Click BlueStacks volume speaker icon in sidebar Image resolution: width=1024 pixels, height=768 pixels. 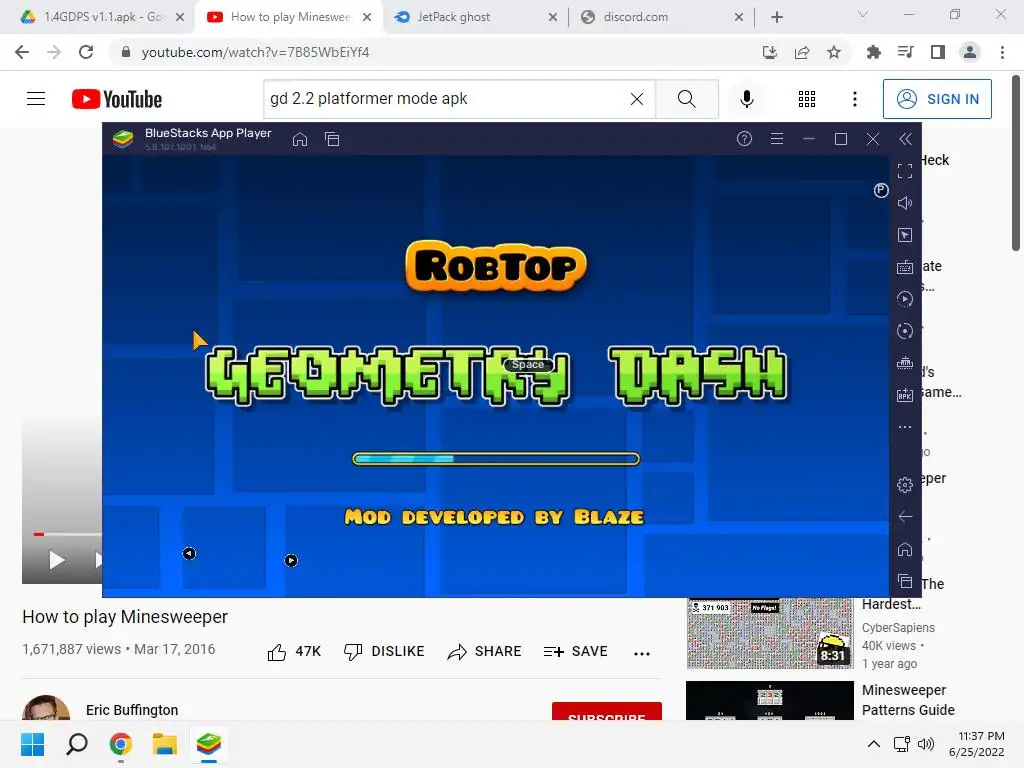coord(905,203)
